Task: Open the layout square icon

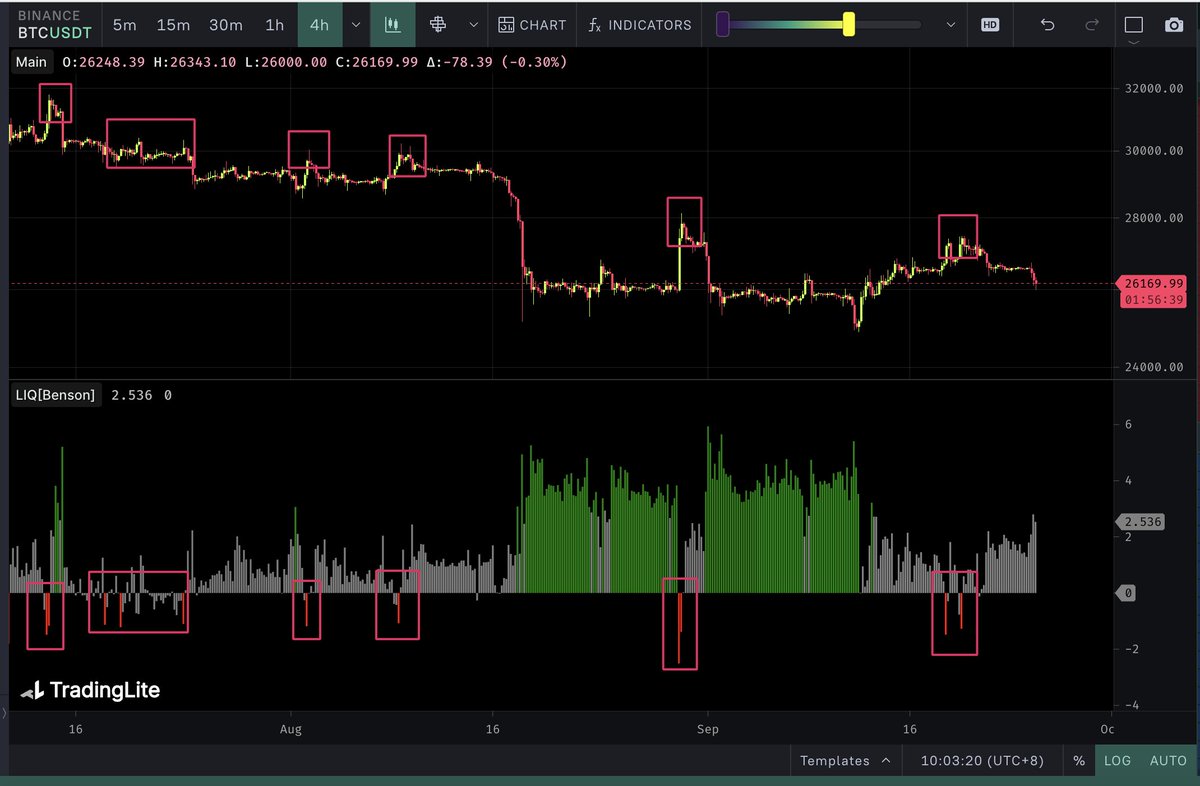Action: point(1134,25)
